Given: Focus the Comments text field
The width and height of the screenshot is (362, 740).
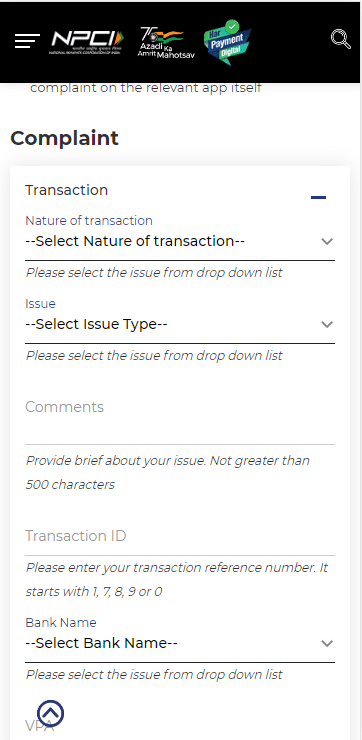Looking at the screenshot, I should click(180, 416).
